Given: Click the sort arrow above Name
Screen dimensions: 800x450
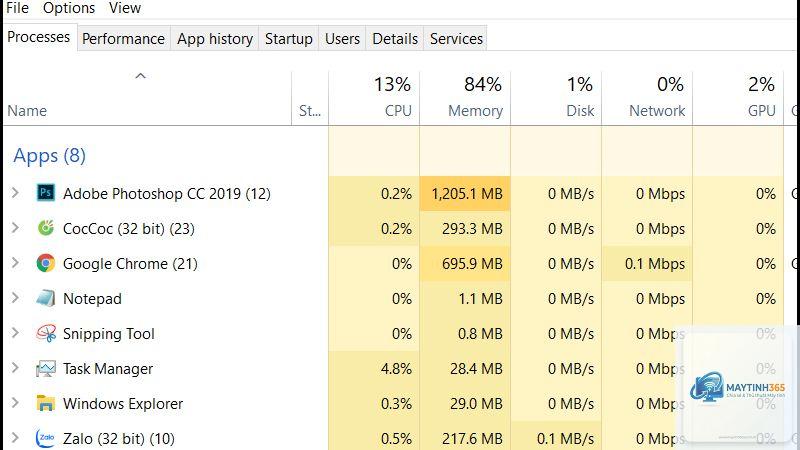Looking at the screenshot, I should coord(140,76).
